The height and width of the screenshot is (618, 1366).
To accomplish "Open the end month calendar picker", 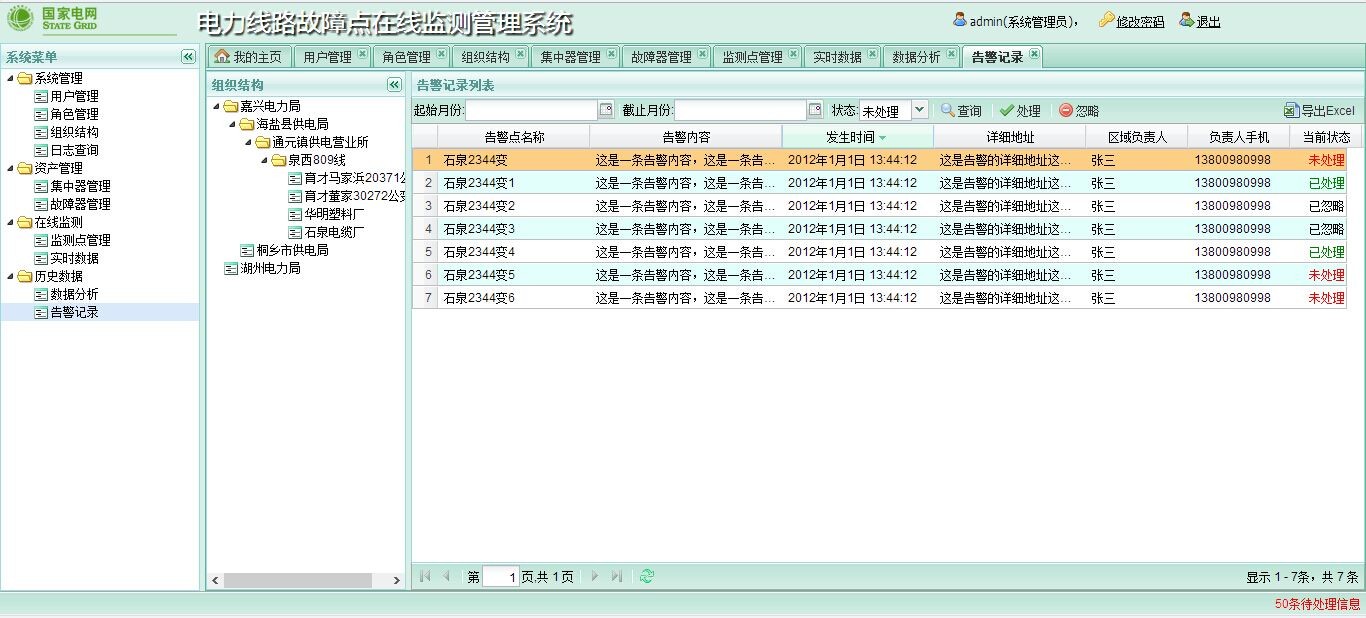I will click(815, 110).
